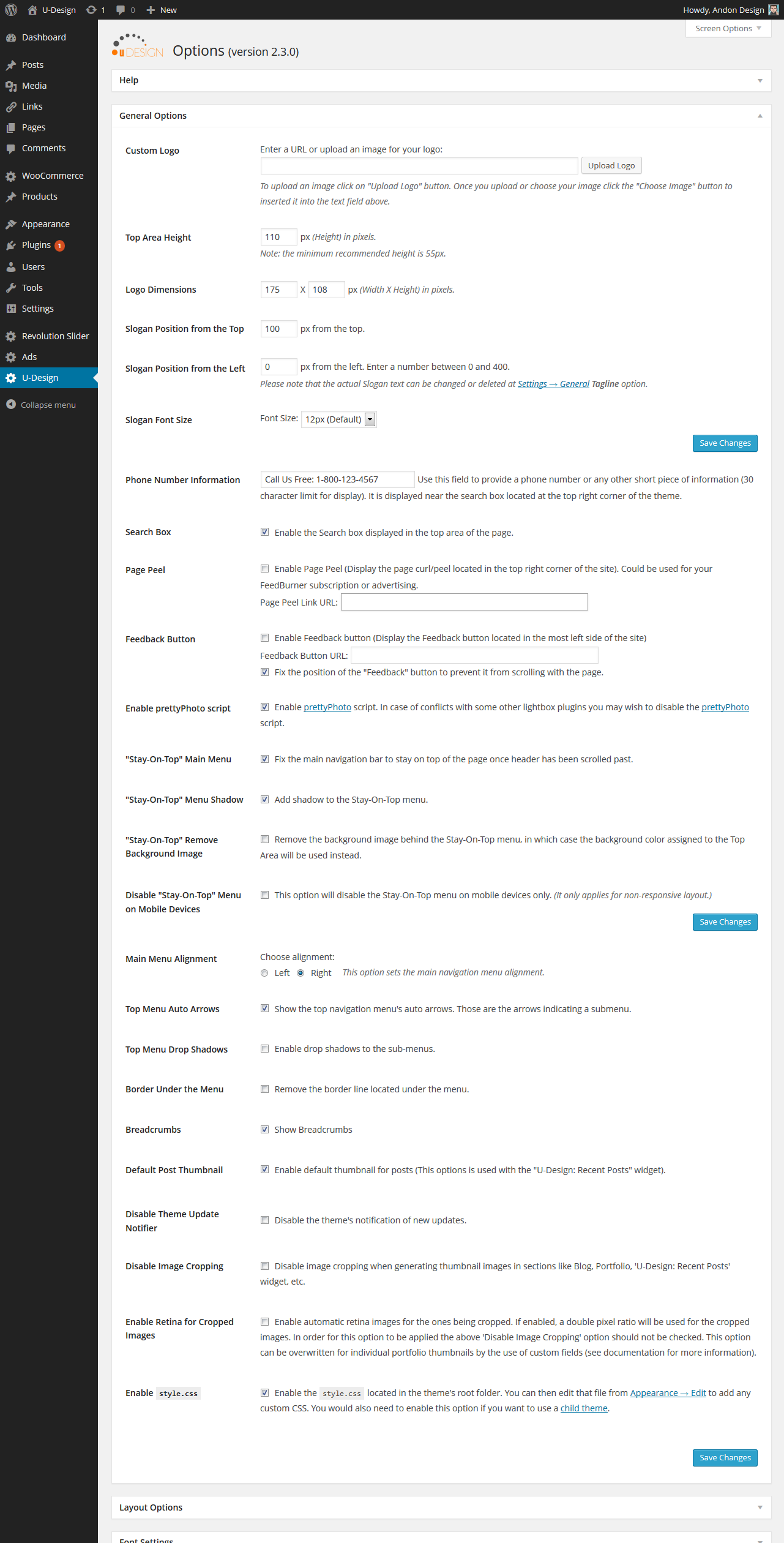Click the Phone Number Information text field
The width and height of the screenshot is (784, 1543).
(337, 479)
